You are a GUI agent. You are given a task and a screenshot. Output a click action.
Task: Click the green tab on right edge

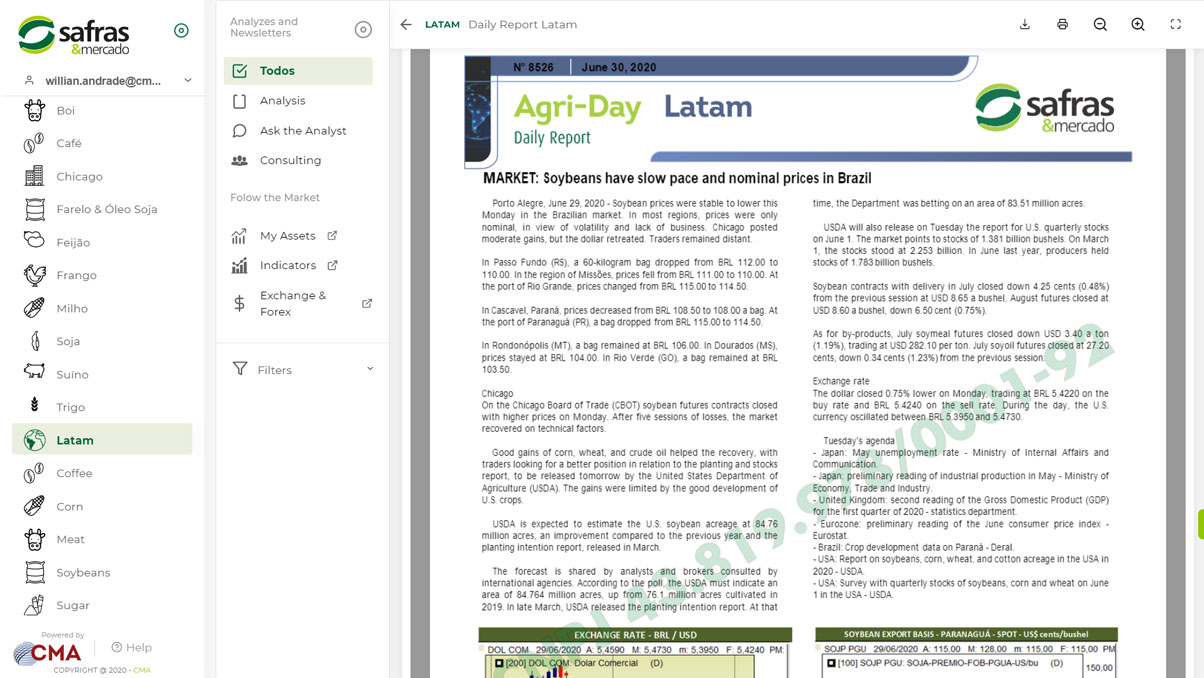pyautogui.click(x=1200, y=524)
